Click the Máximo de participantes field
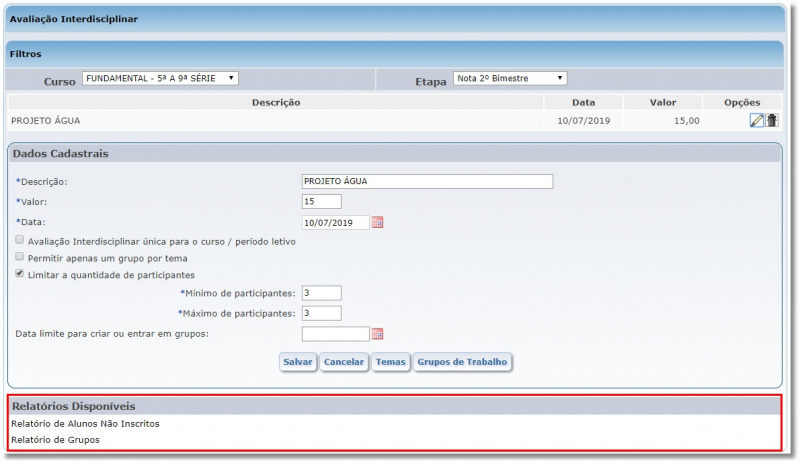Image resolution: width=800 pixels, height=463 pixels. point(321,313)
